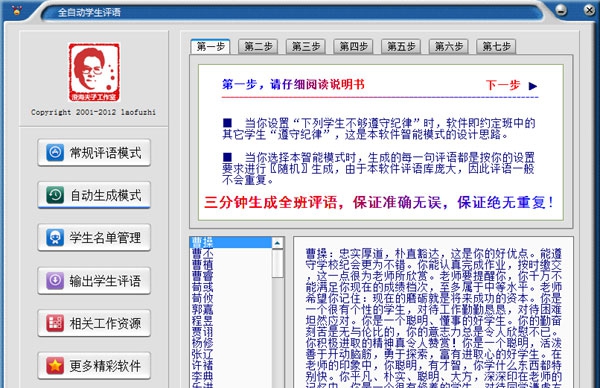Switch to the 第三步 tab
Viewport: 600px width, 388px height.
click(306, 47)
